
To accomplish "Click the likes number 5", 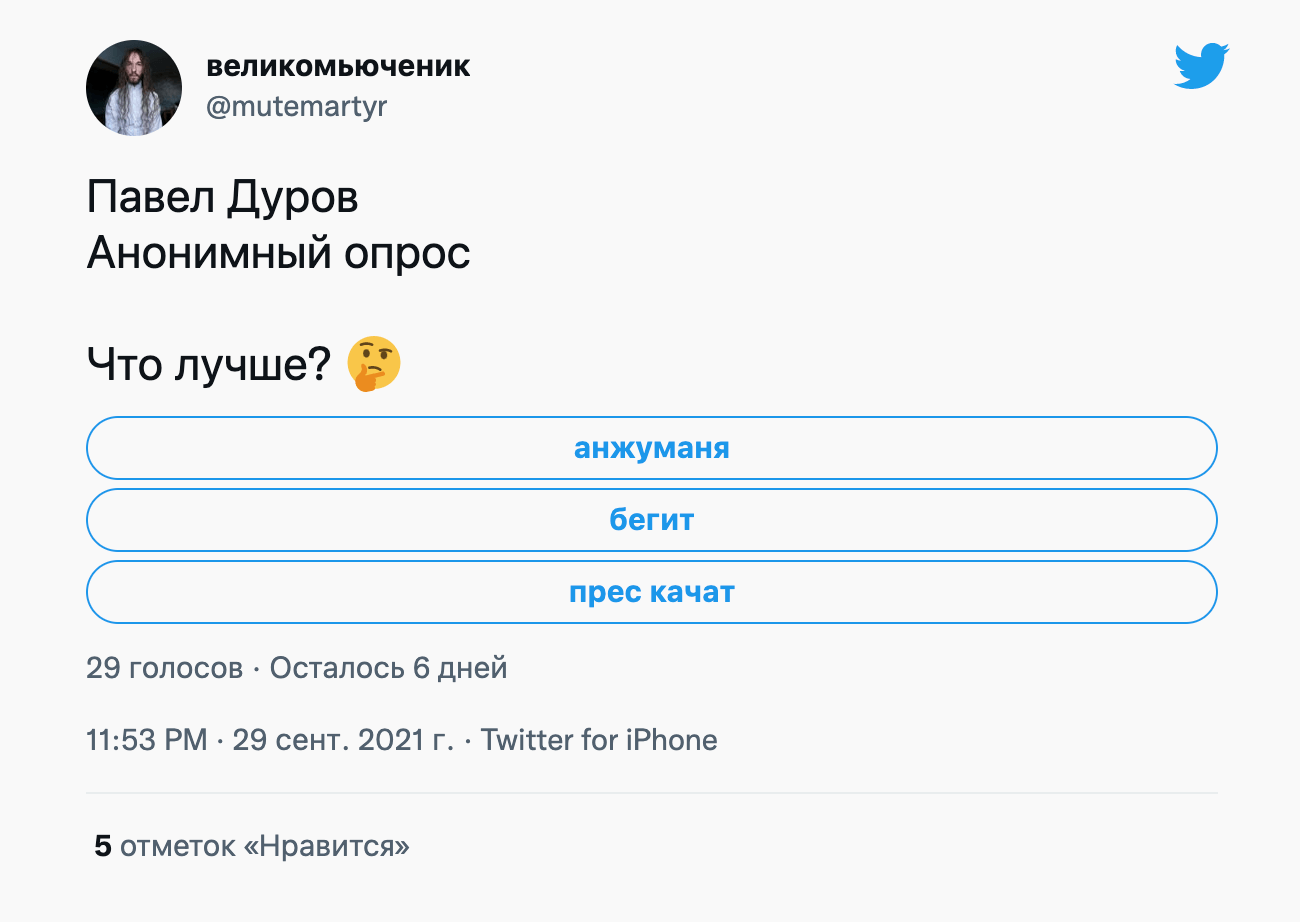I will (103, 847).
